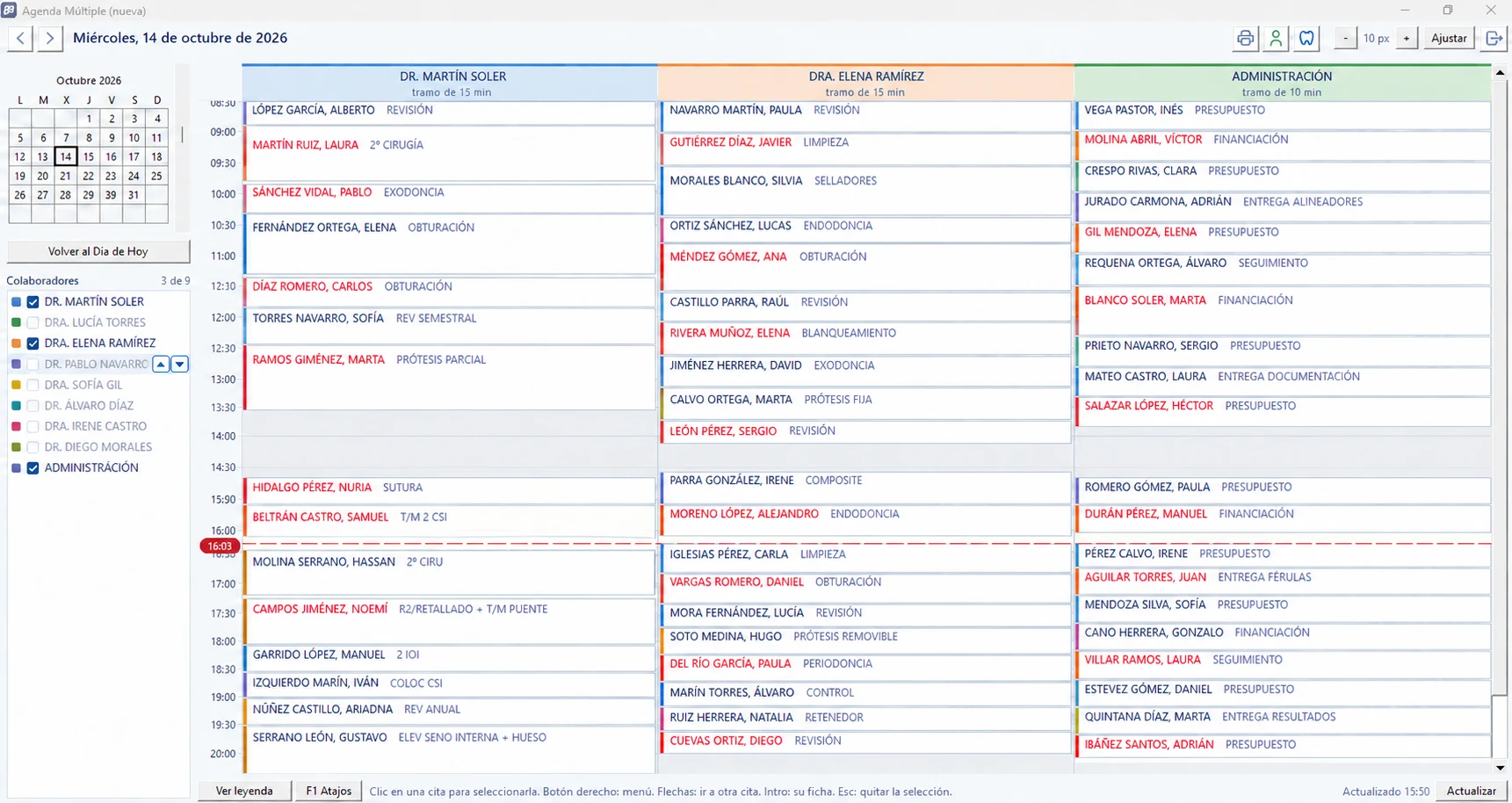Open F1 Atajos shortcuts button
The height and width of the screenshot is (803, 1512).
(329, 791)
